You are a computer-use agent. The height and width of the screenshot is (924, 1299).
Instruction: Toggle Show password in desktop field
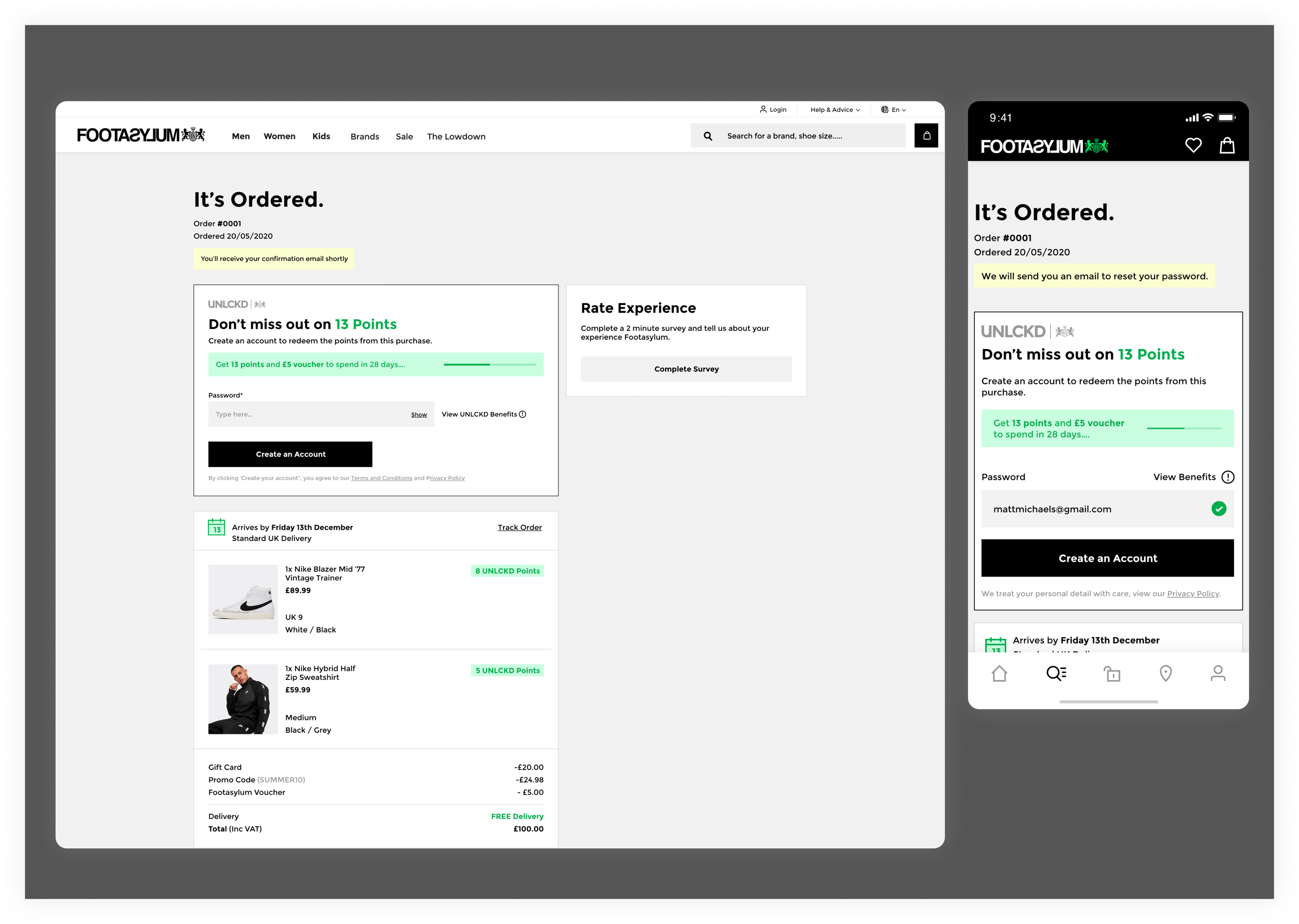[x=419, y=415]
